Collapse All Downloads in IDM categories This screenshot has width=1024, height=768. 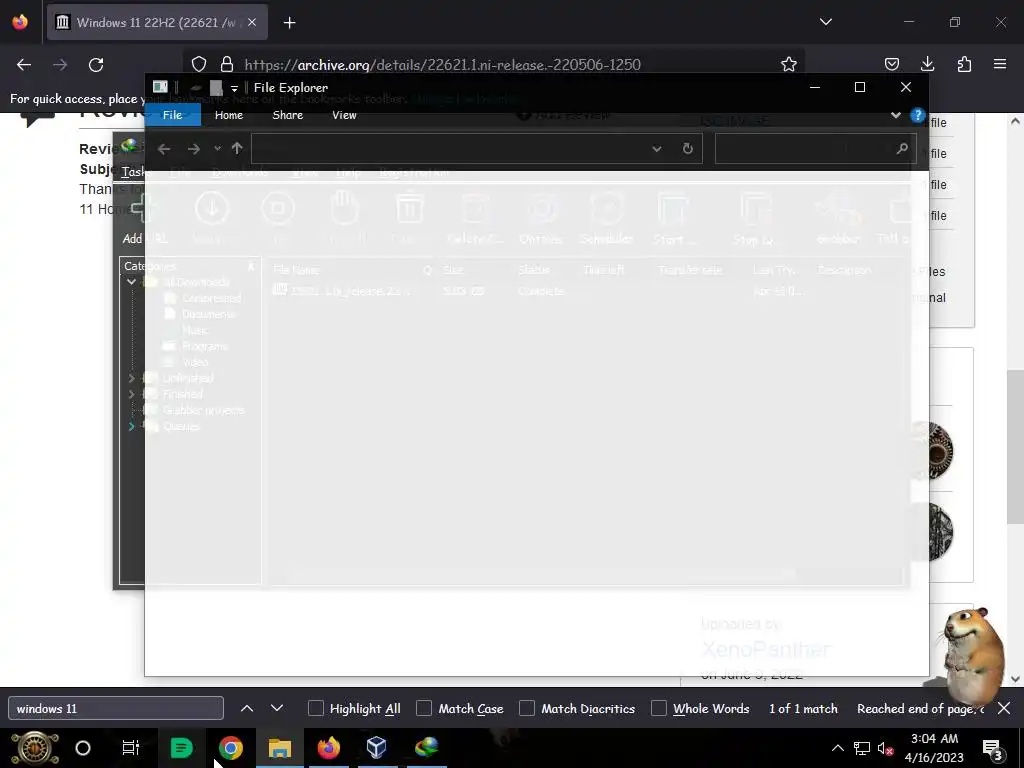pos(131,282)
